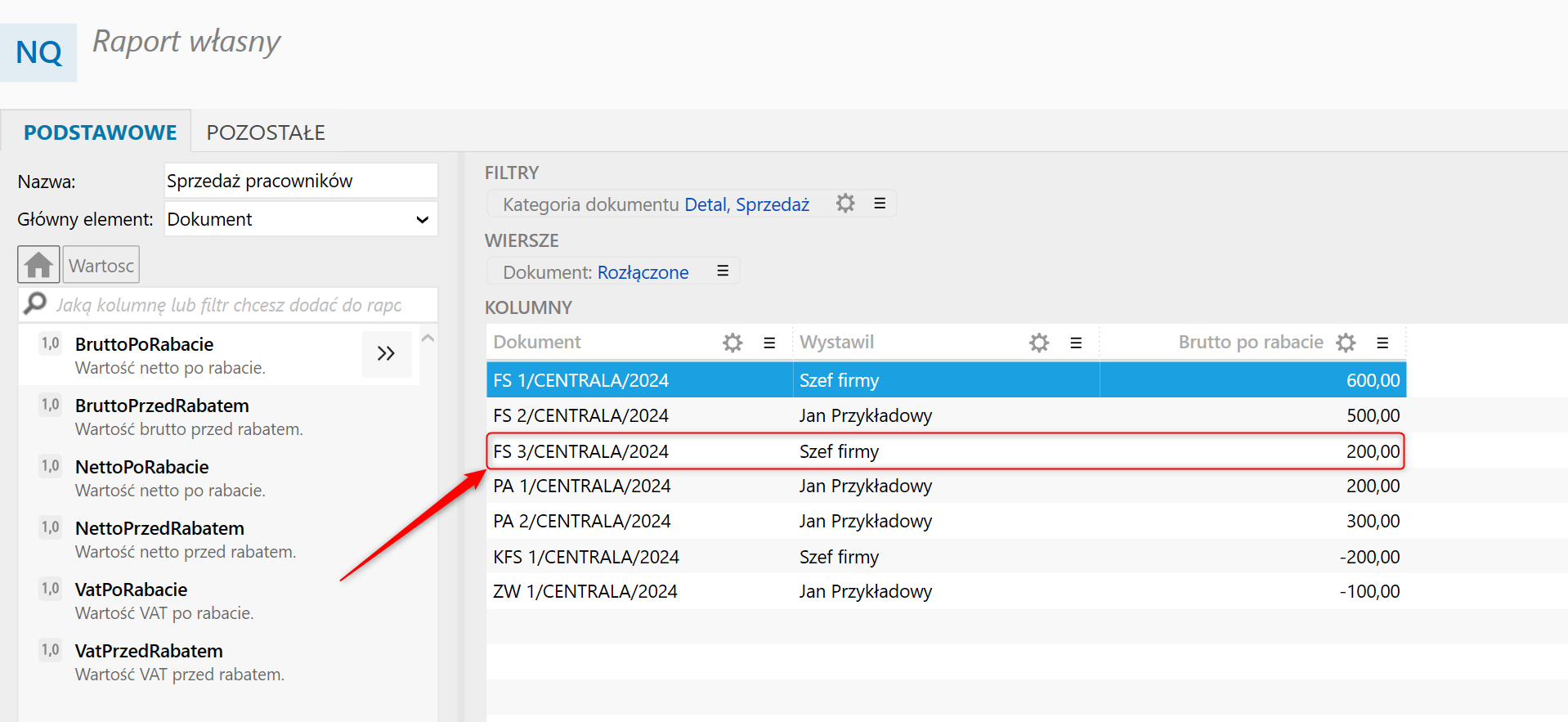Click the Wartosc breadcrumb button
Viewport: 1568px width, 722px height.
(101, 265)
